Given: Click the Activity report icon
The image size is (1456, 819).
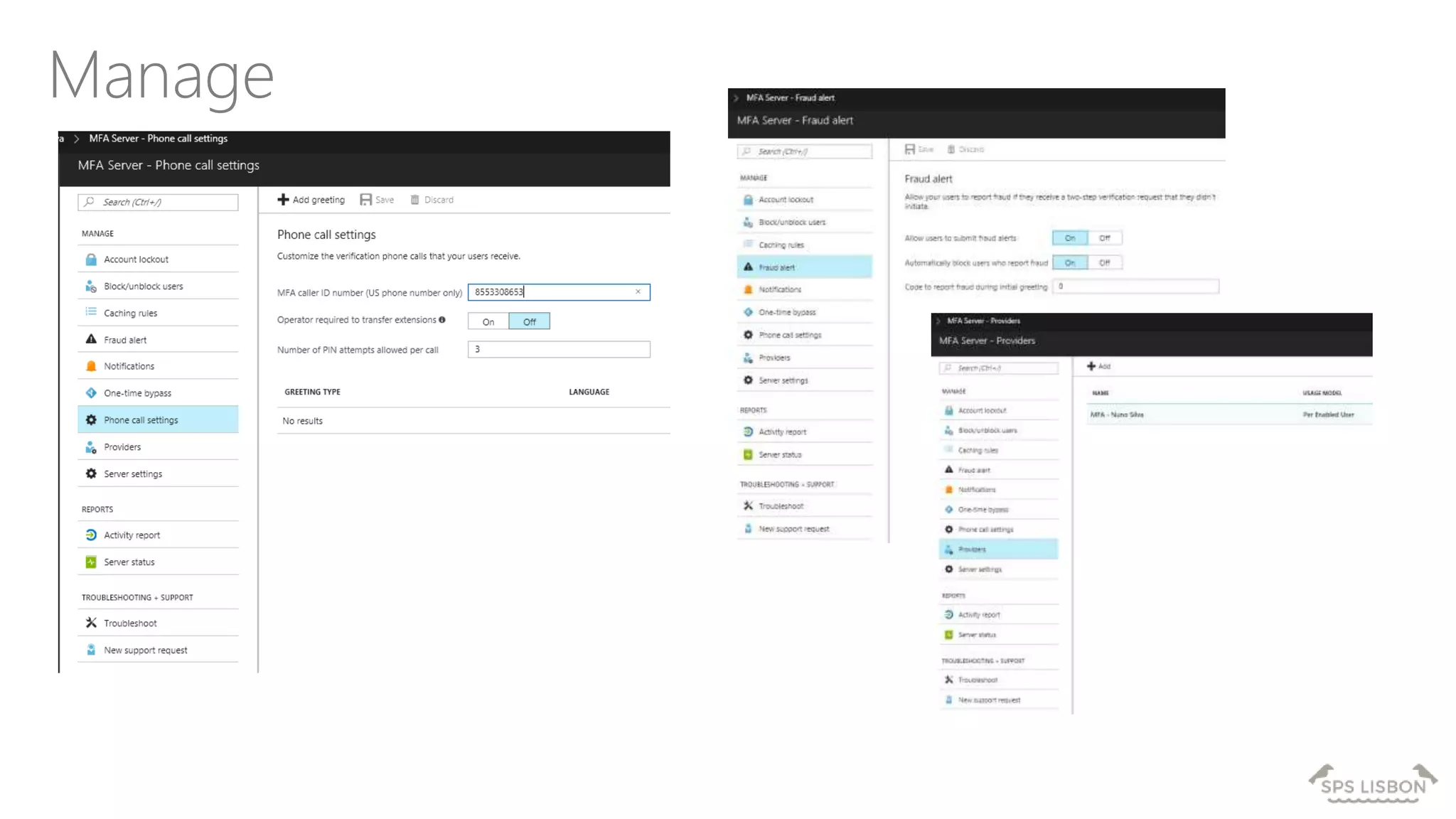Looking at the screenshot, I should [x=91, y=535].
